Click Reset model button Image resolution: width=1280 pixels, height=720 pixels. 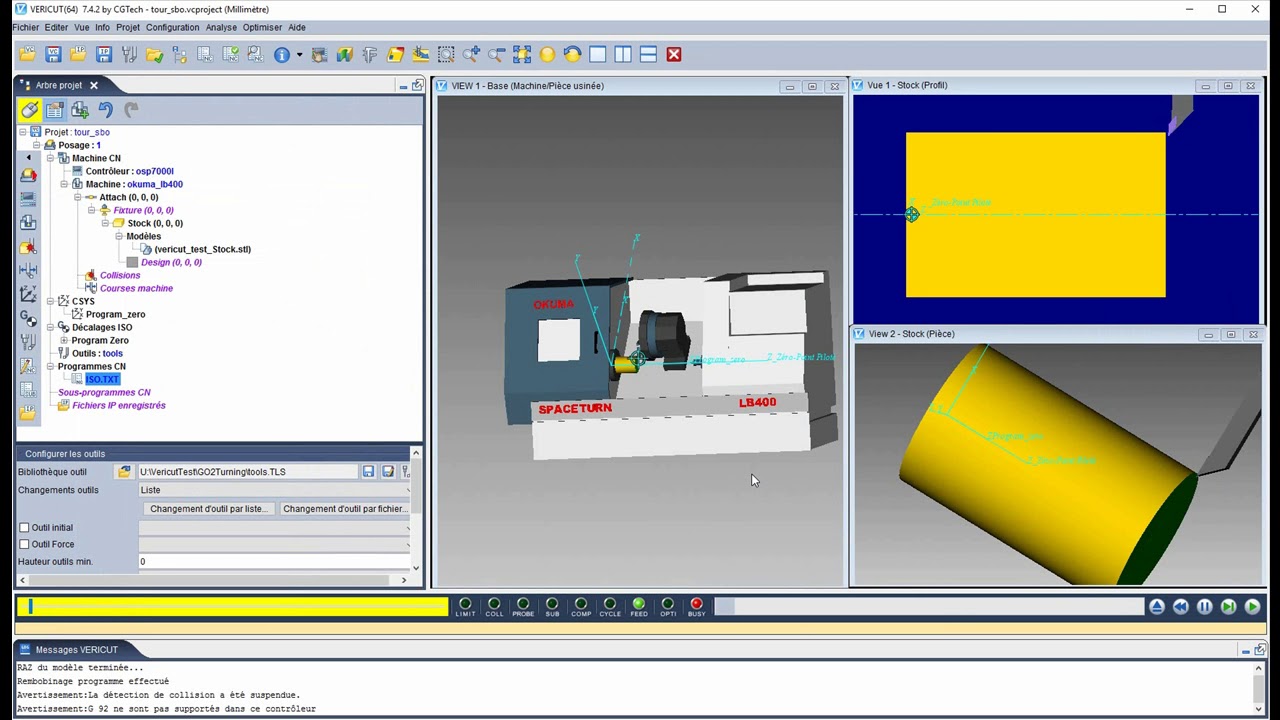point(1156,607)
